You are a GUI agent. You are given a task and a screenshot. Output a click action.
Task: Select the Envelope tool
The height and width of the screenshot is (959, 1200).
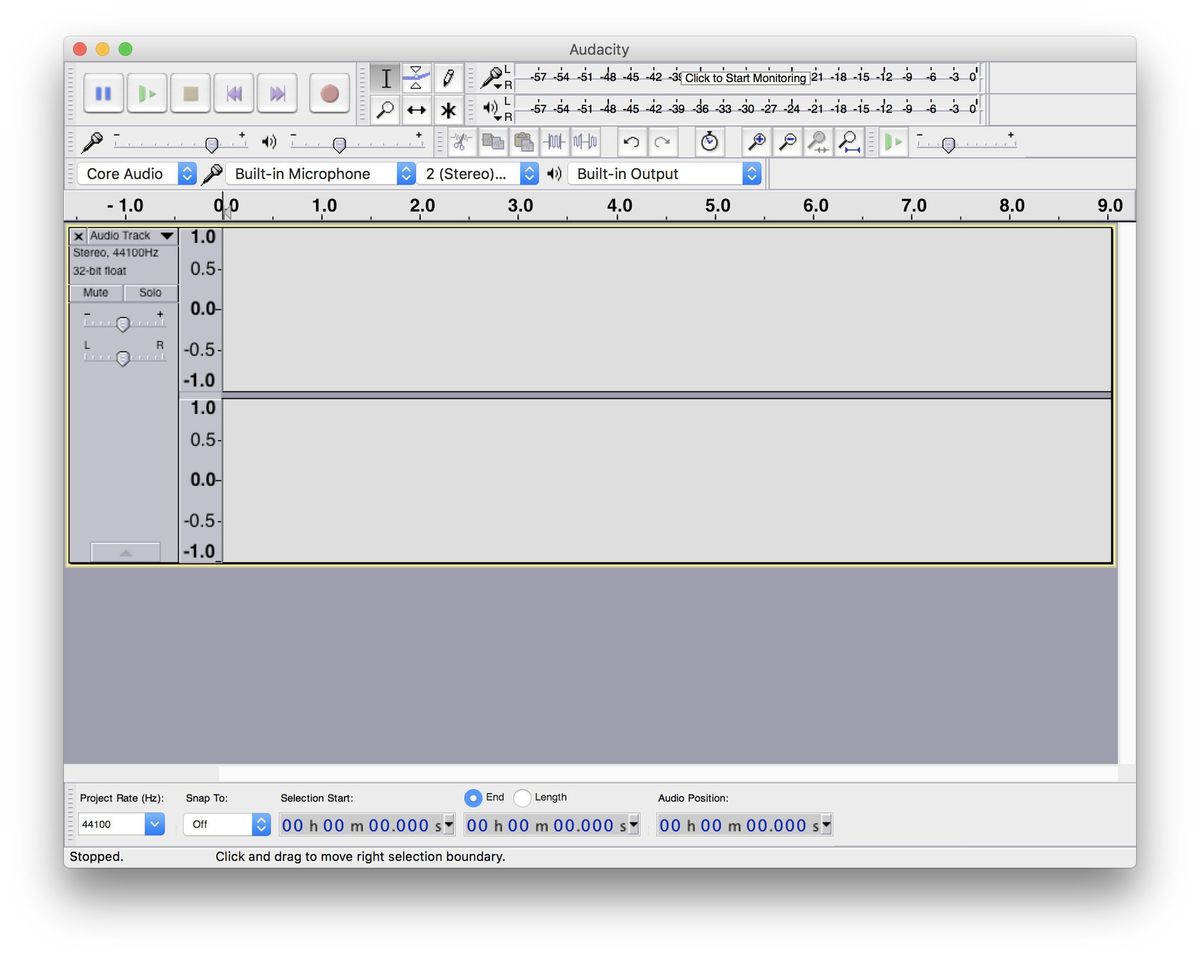(x=416, y=77)
